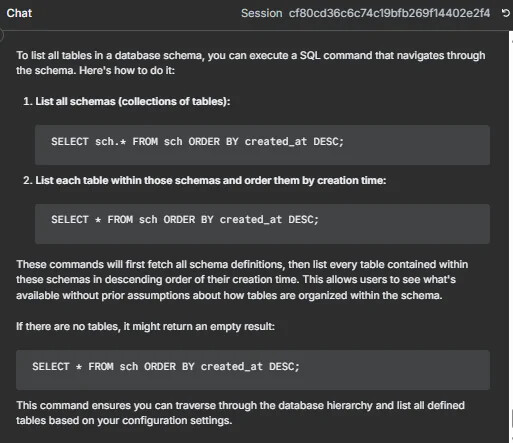Click the Chat panel title
Image resolution: width=513 pixels, height=443 pixels.
pos(19,13)
